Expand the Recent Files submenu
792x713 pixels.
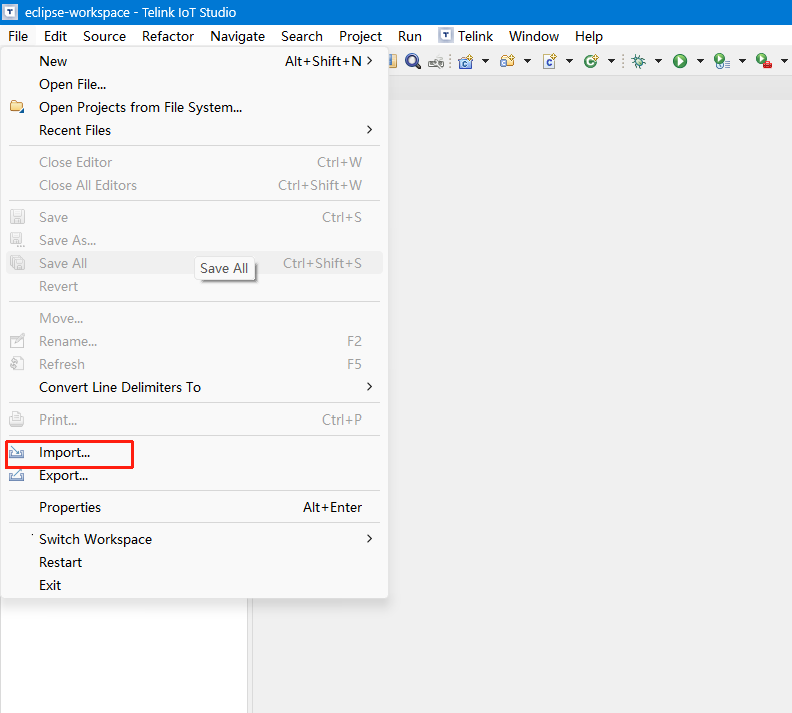tap(369, 130)
